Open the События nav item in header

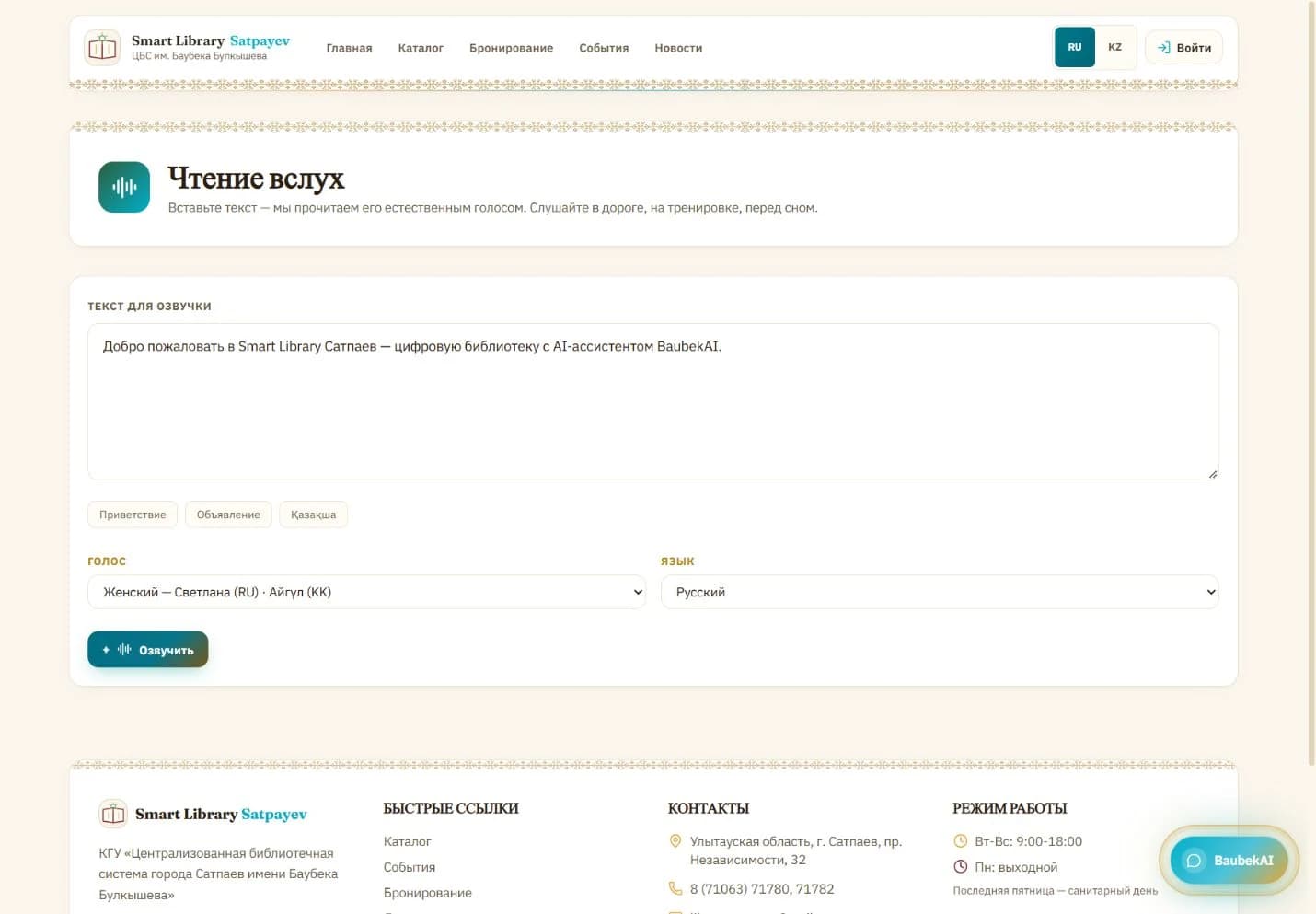(604, 48)
